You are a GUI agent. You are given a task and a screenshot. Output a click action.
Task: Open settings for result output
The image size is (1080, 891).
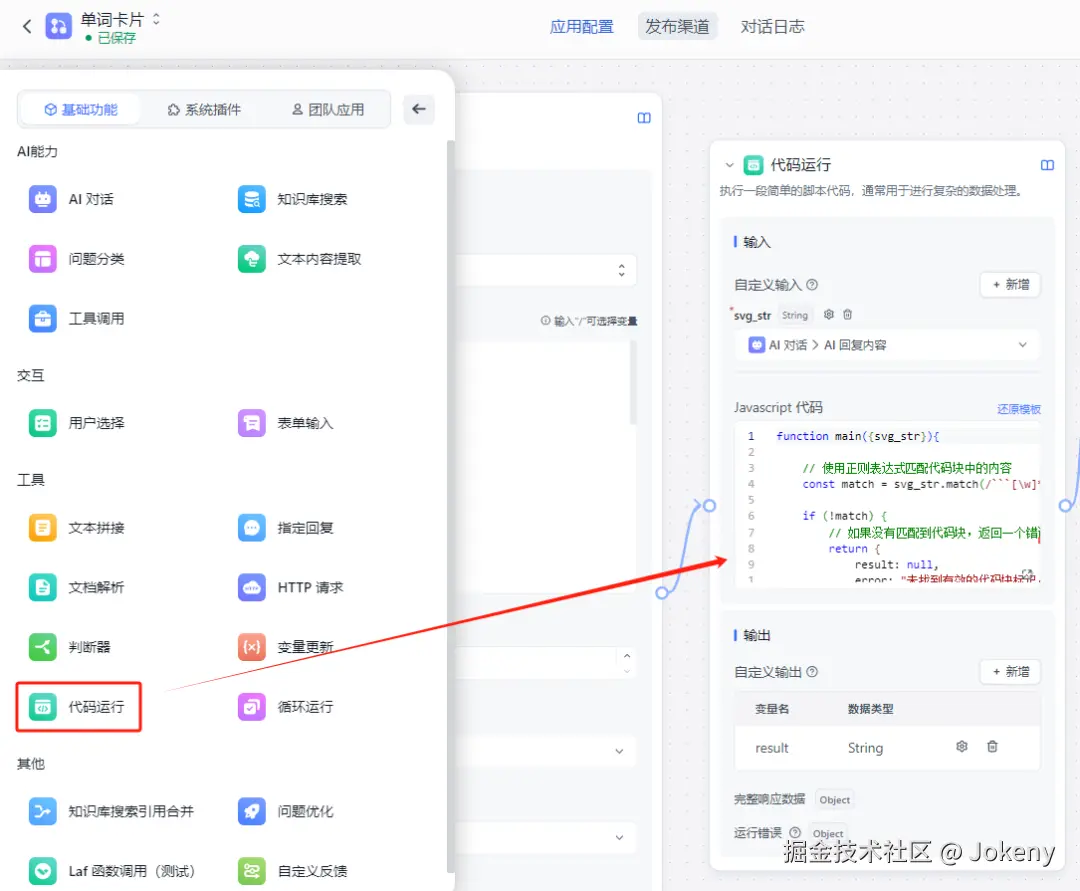962,746
